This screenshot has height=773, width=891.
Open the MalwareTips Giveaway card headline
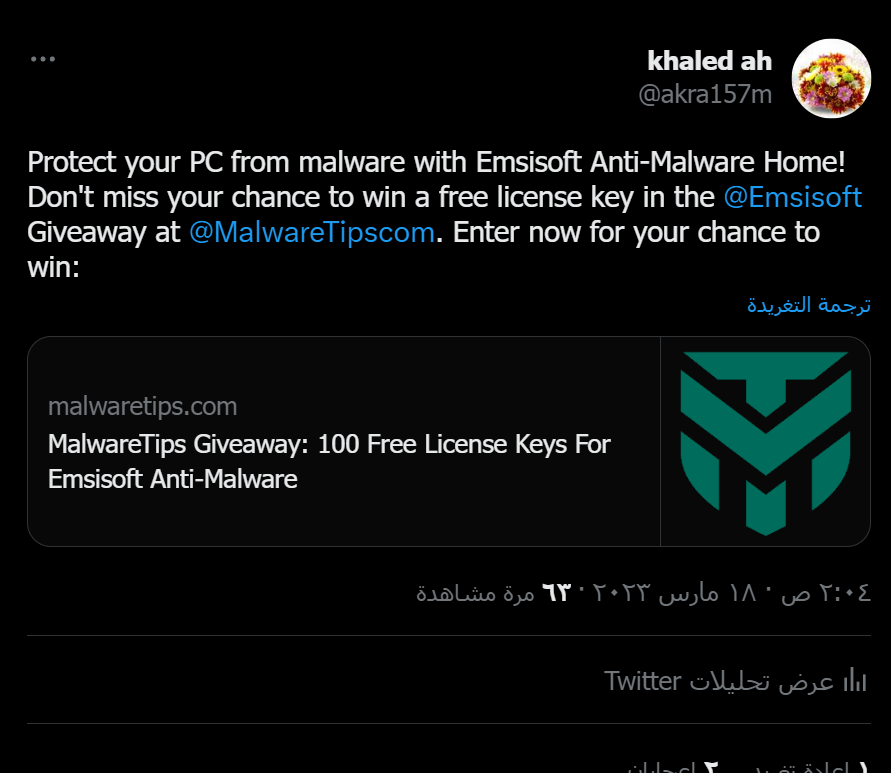329,444
